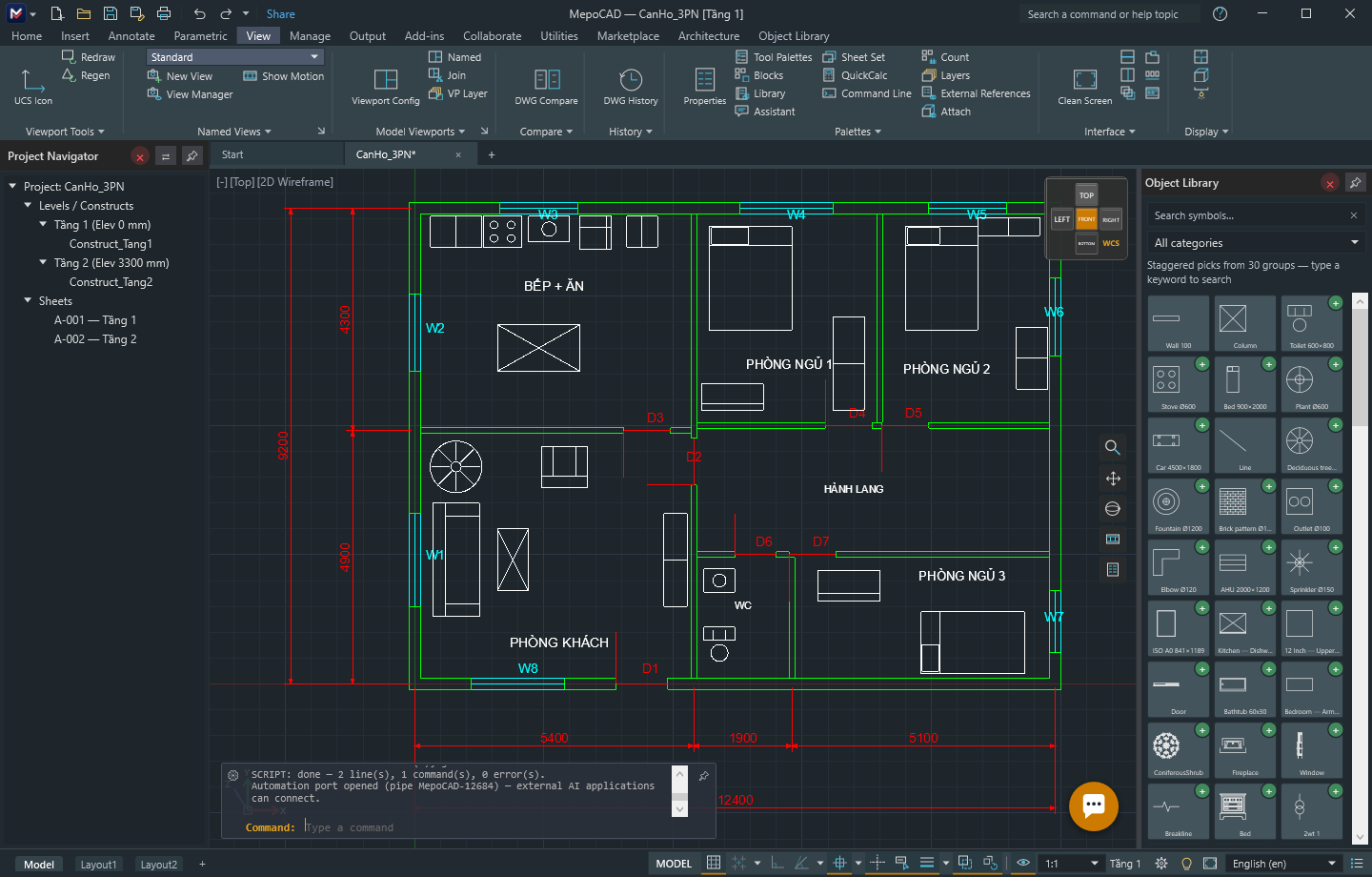Open the Properties palette

[705, 86]
